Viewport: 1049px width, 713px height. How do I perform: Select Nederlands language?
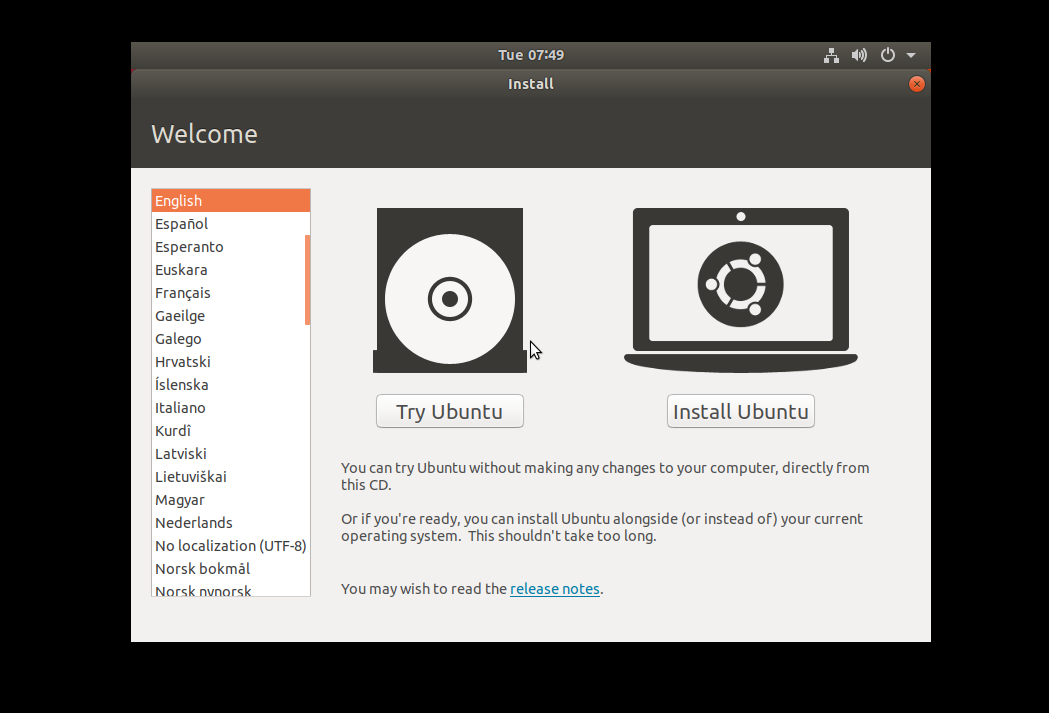[x=229, y=523]
